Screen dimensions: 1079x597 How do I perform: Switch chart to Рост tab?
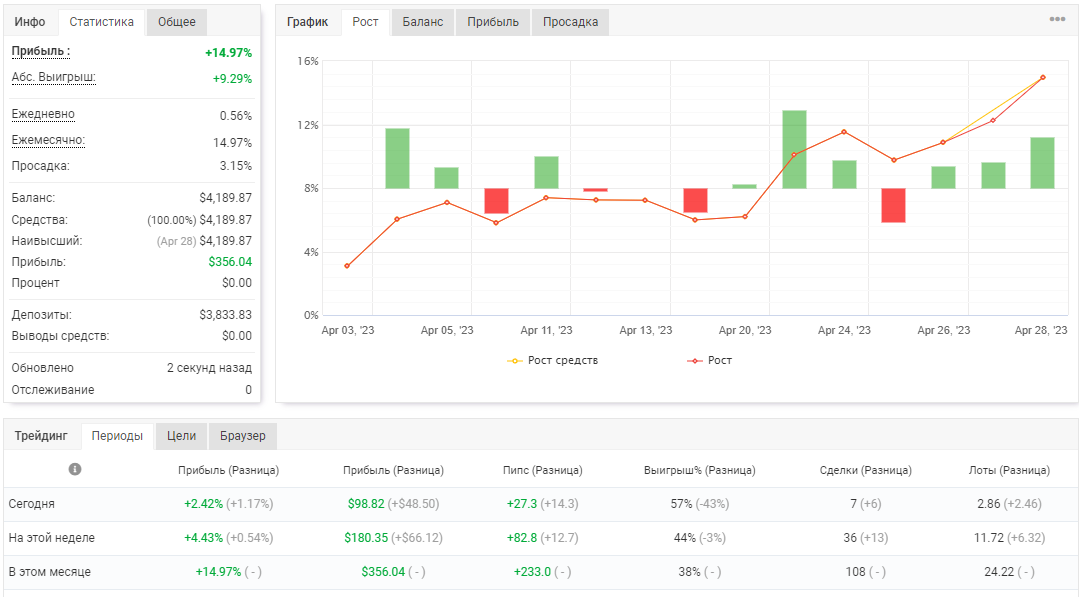[365, 22]
